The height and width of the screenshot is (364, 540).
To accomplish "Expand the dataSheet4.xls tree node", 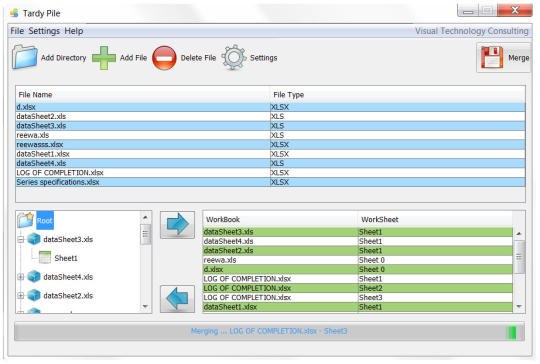I will point(21,277).
